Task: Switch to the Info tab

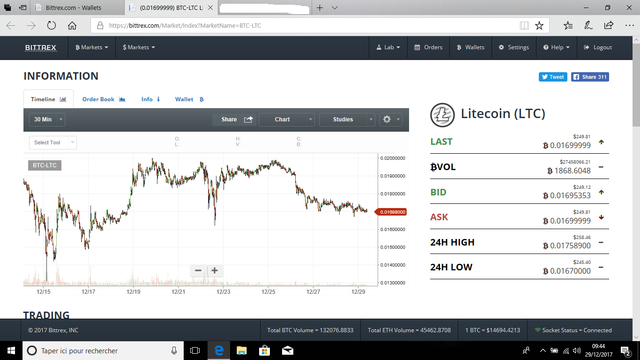Action: [151, 99]
